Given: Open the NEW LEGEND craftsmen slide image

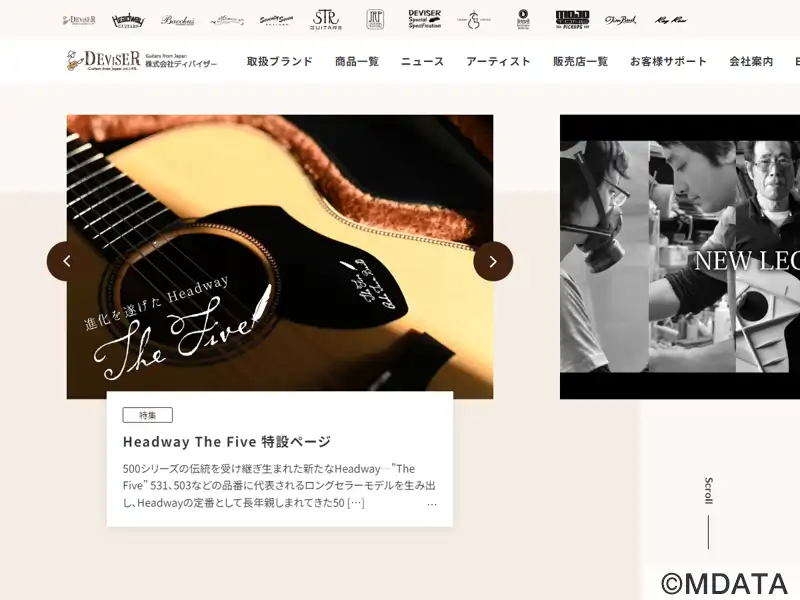Looking at the screenshot, I should click(680, 257).
